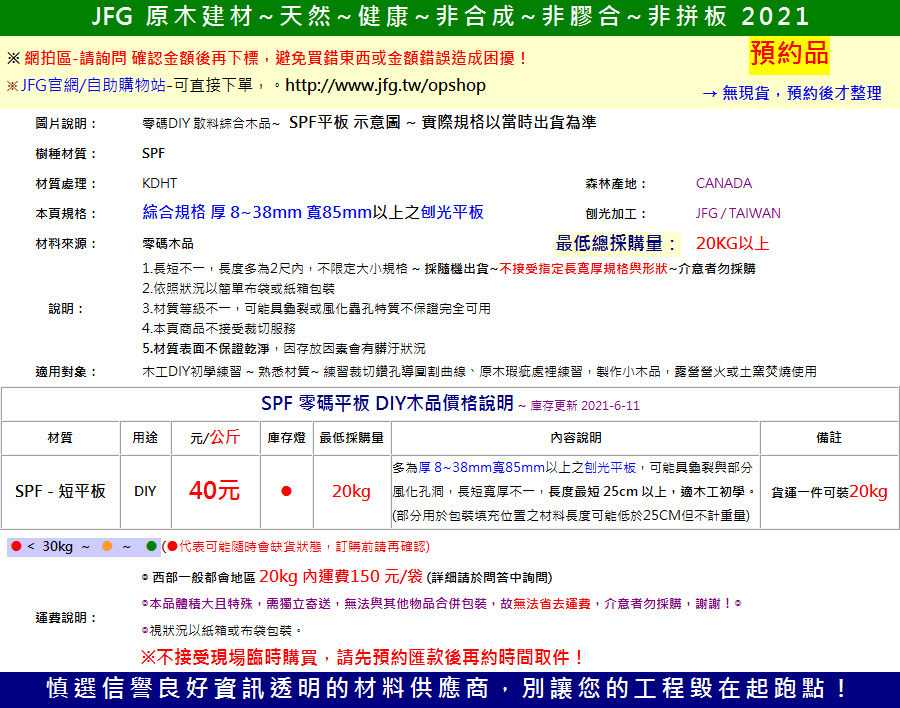Click the purple '本品體積大且特殊' shipping line
The image size is (900, 708).
coord(441,604)
